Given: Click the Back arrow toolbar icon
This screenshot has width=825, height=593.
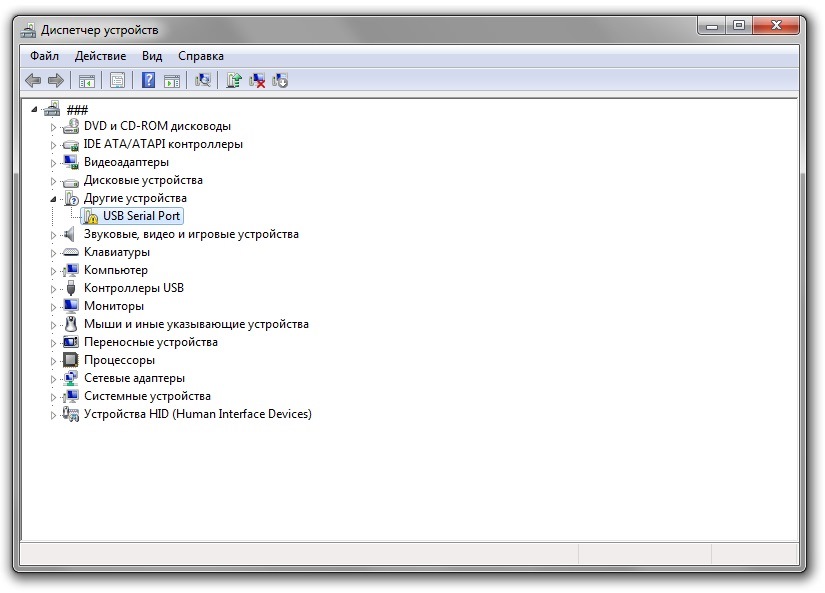Looking at the screenshot, I should pyautogui.click(x=33, y=81).
